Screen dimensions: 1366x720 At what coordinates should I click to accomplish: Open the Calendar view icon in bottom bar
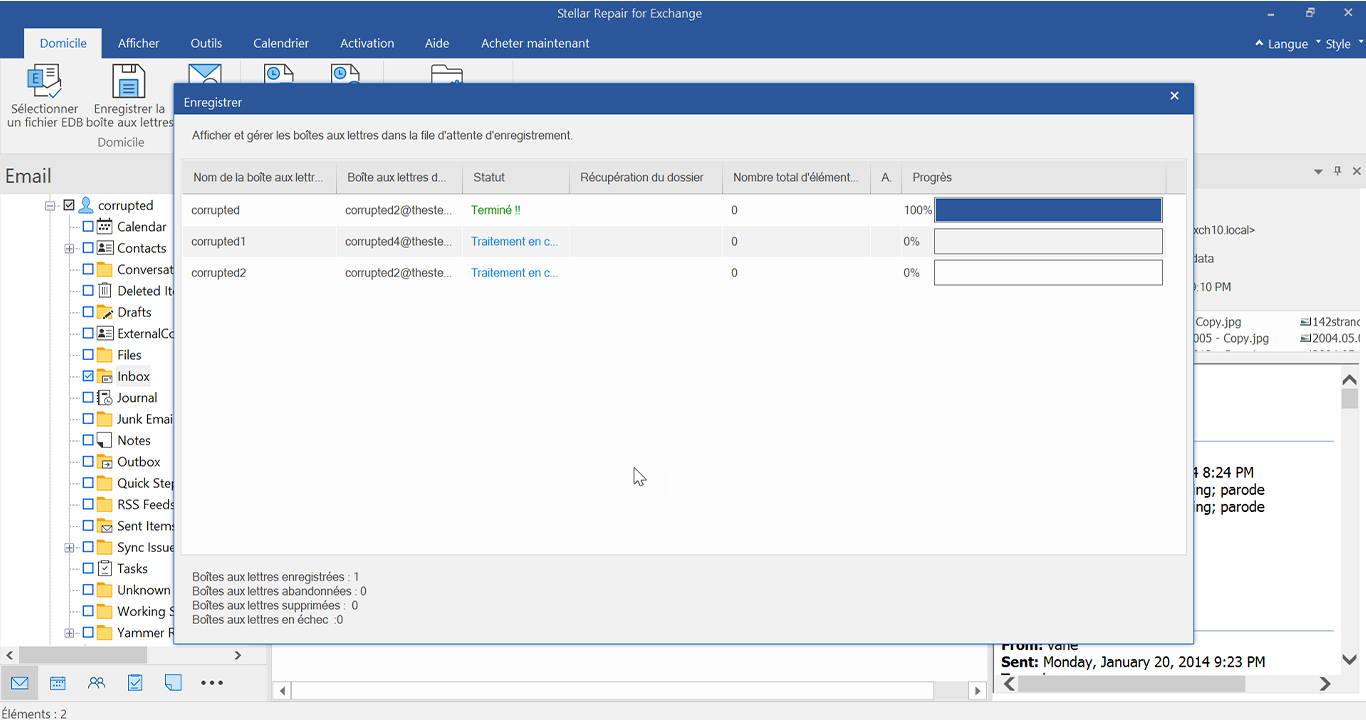coord(58,683)
